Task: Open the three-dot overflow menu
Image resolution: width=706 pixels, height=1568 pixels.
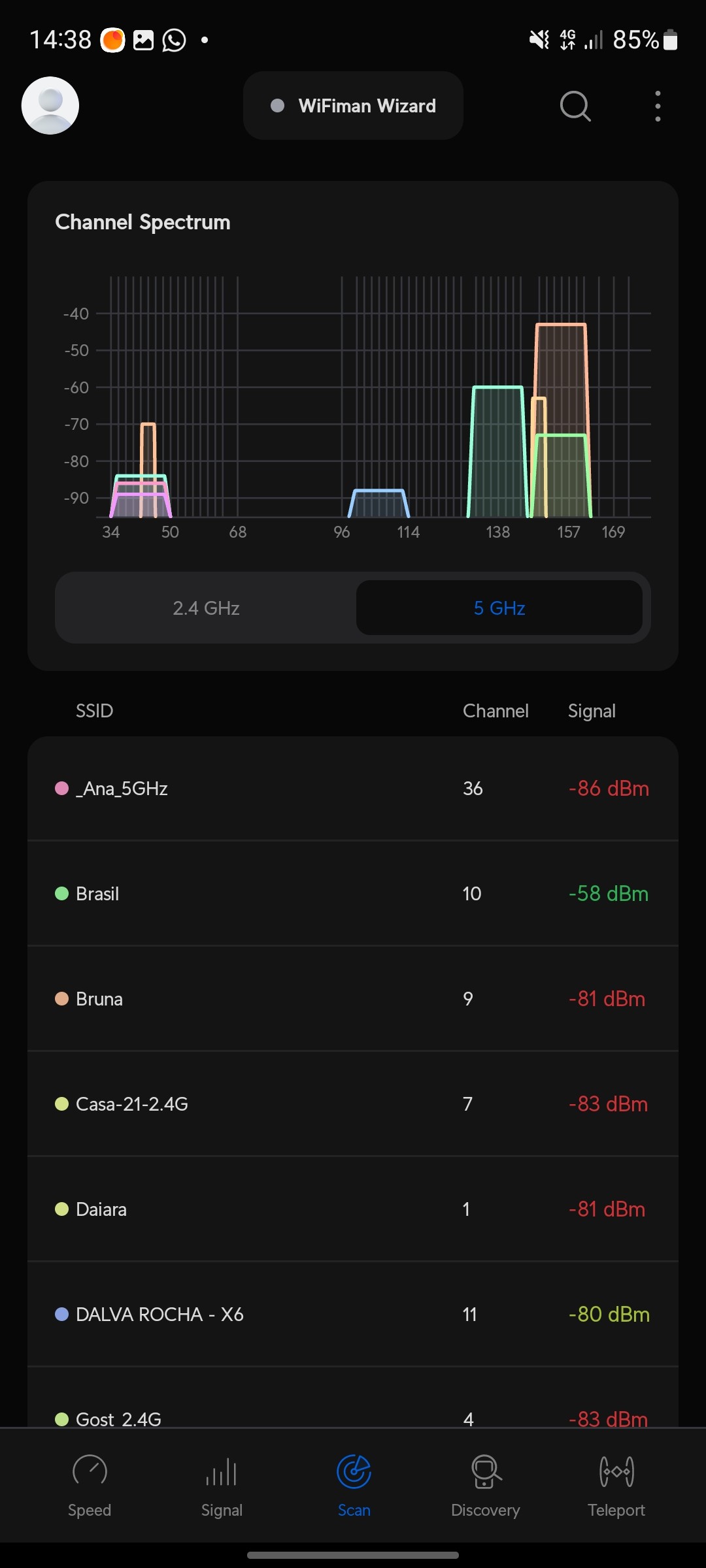Action: coord(658,106)
